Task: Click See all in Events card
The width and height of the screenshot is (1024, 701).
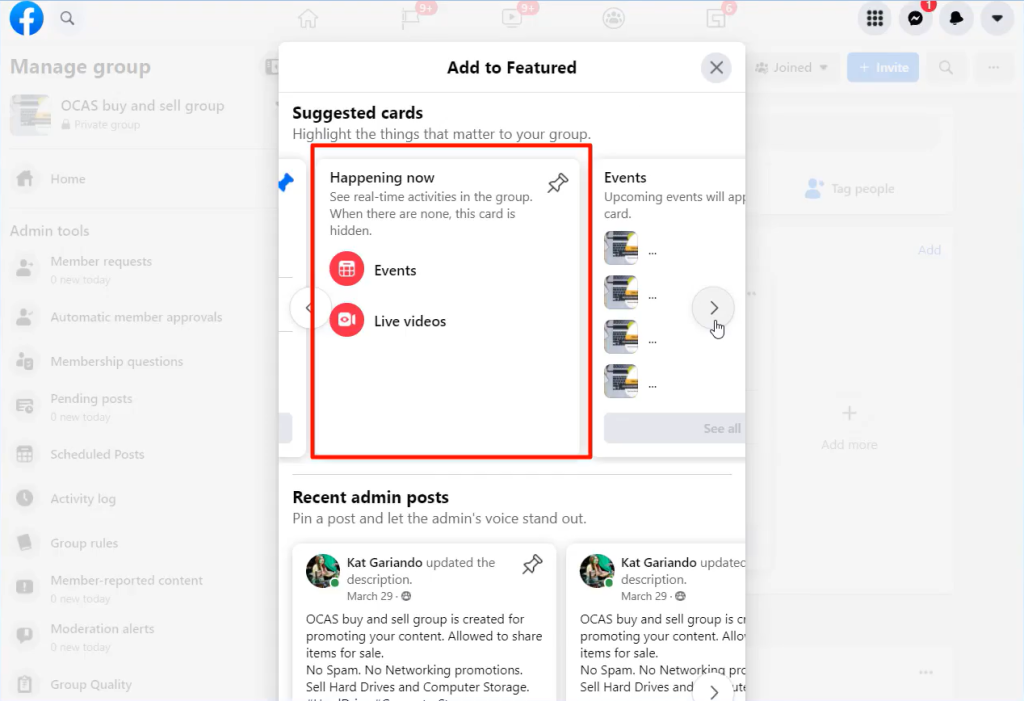Action: (x=721, y=428)
